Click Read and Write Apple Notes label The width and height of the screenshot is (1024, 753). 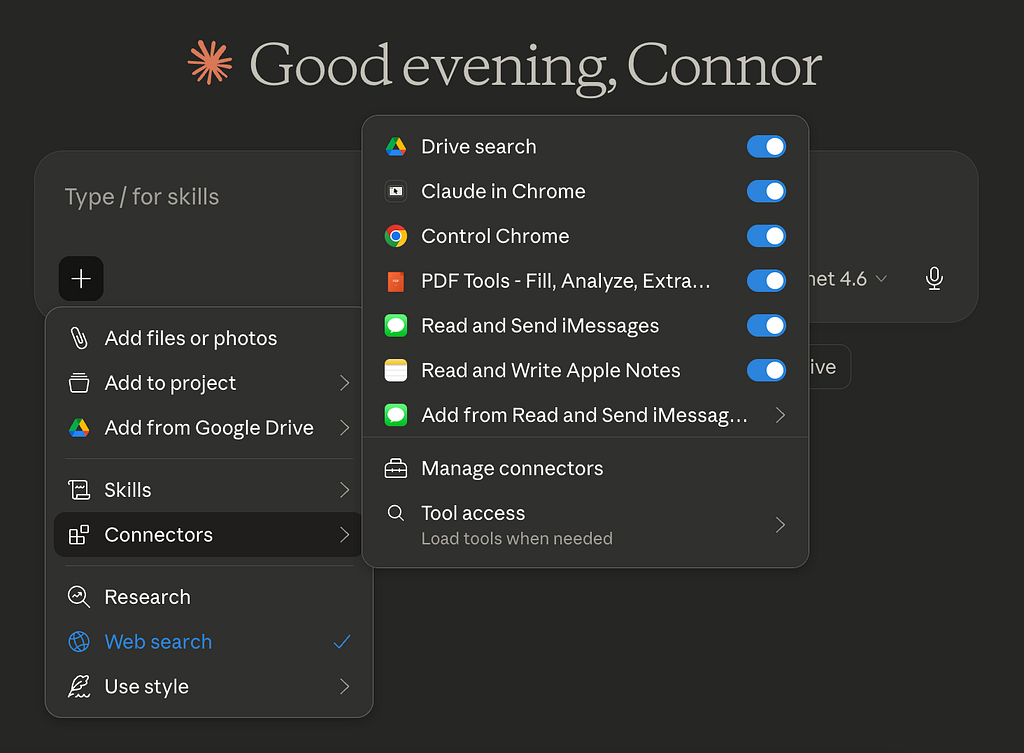pos(551,370)
